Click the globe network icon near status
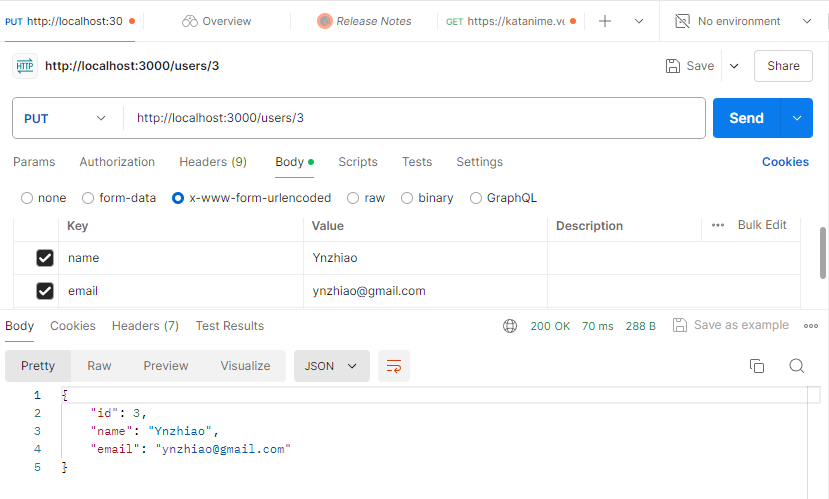This screenshot has height=499, width=829. (x=510, y=326)
